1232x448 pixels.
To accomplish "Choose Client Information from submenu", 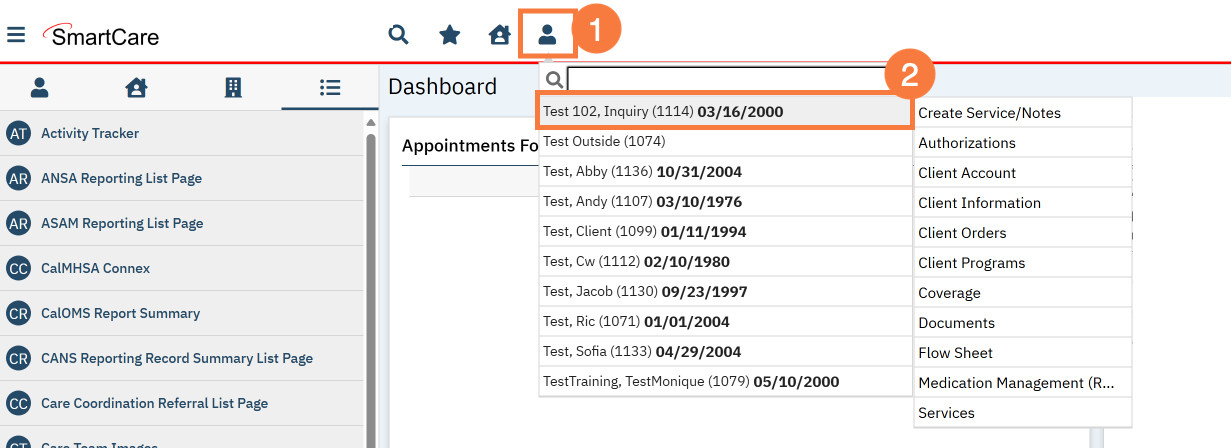I will click(x=979, y=203).
